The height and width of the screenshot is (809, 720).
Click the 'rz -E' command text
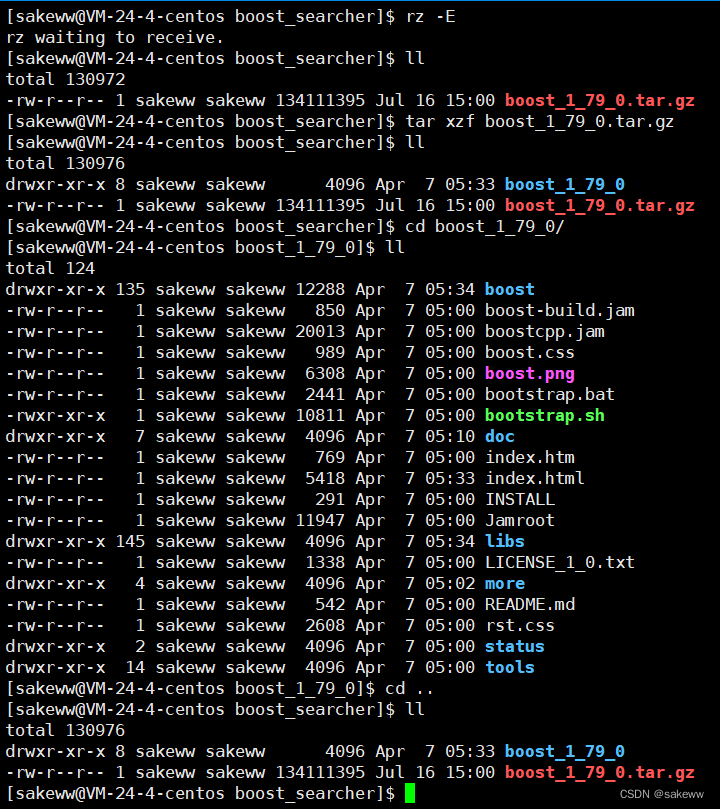point(430,16)
